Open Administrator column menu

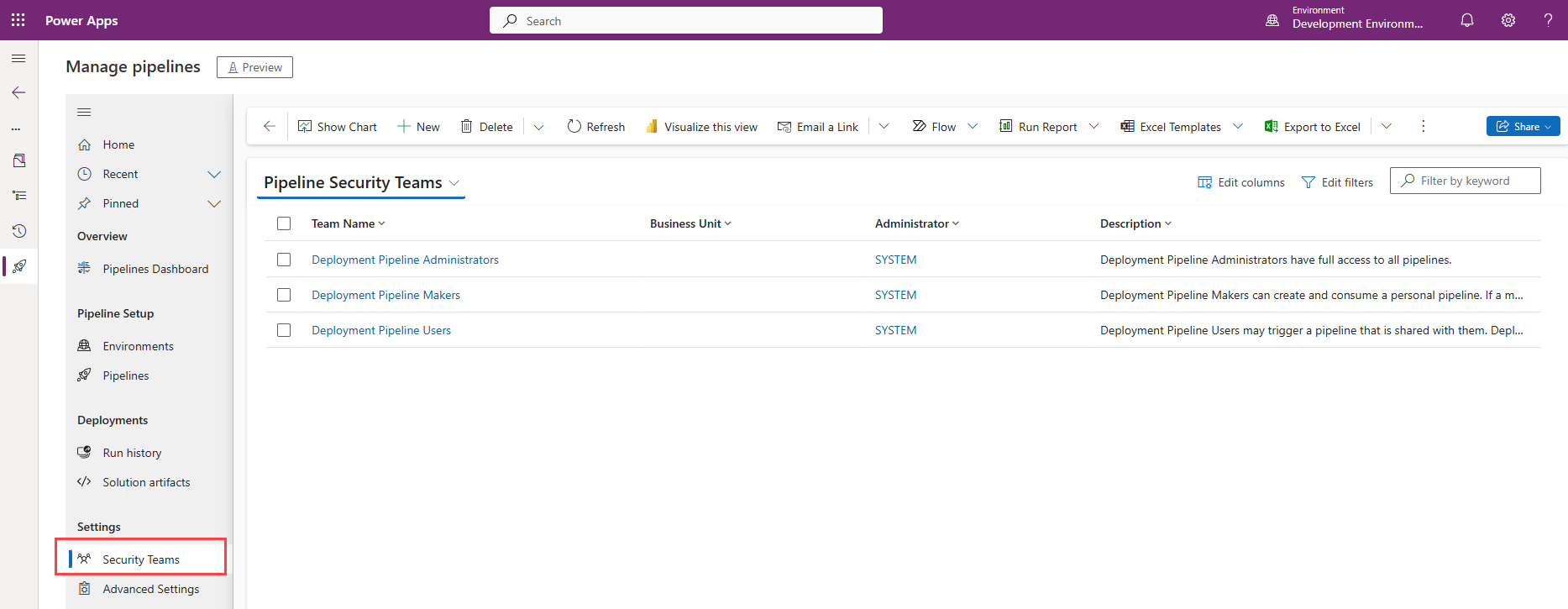click(916, 223)
